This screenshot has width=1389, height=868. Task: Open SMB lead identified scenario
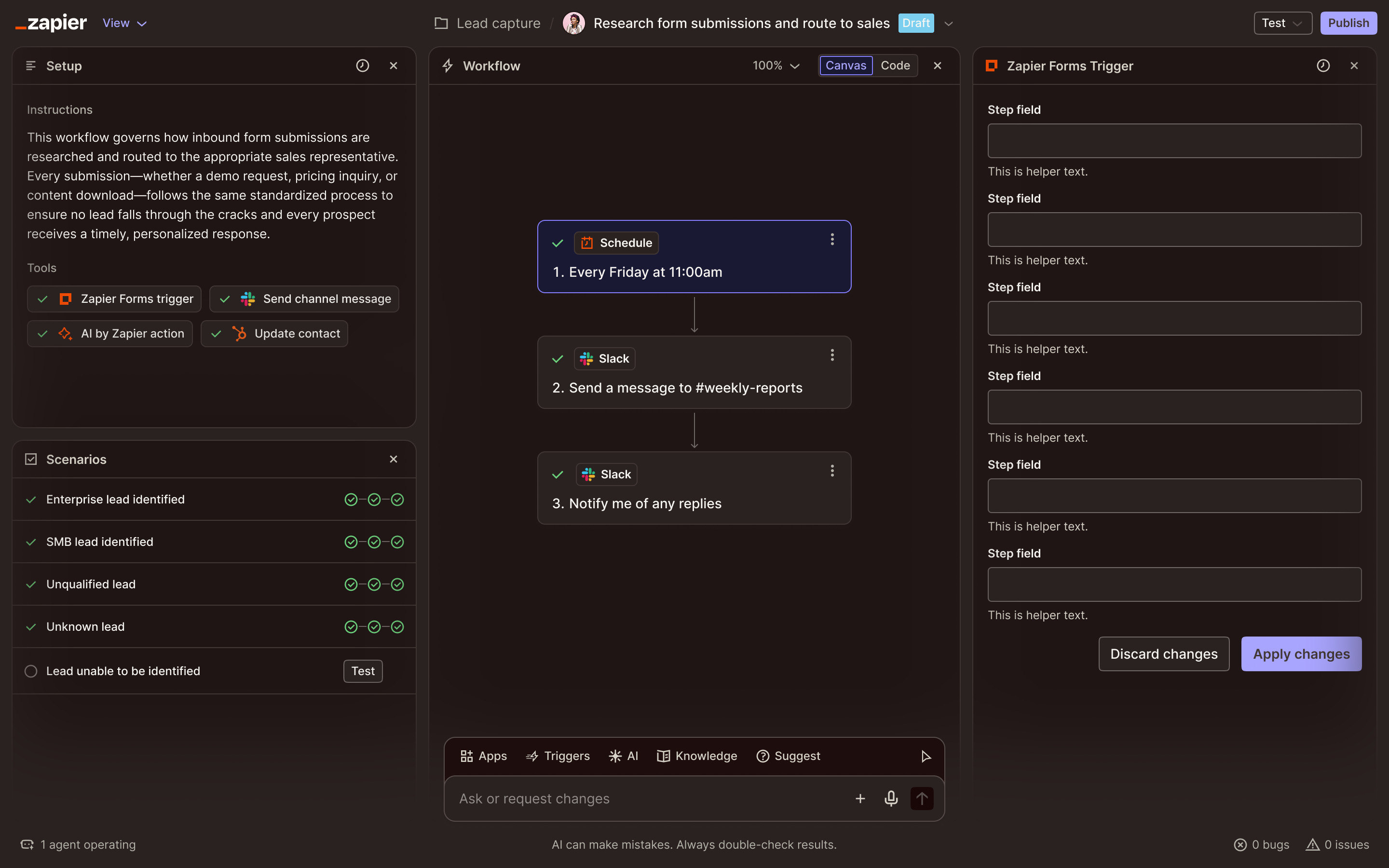(214, 542)
